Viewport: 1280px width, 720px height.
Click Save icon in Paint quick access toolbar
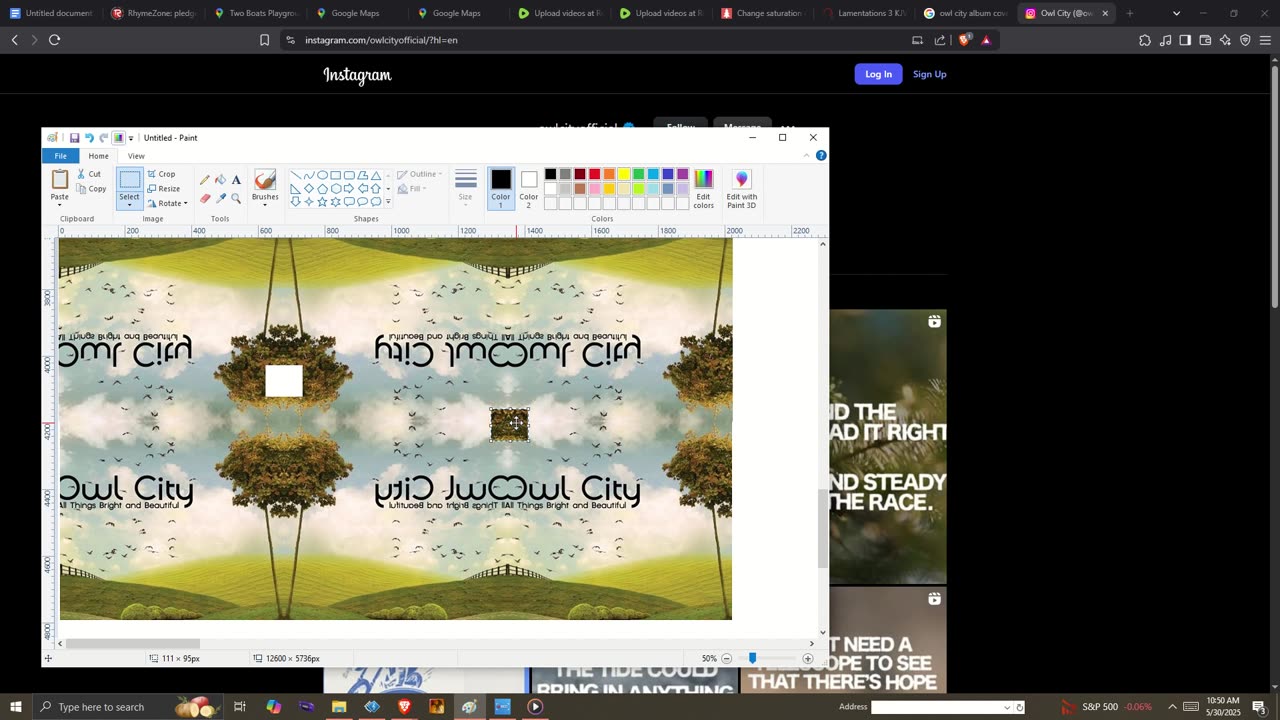(74, 138)
